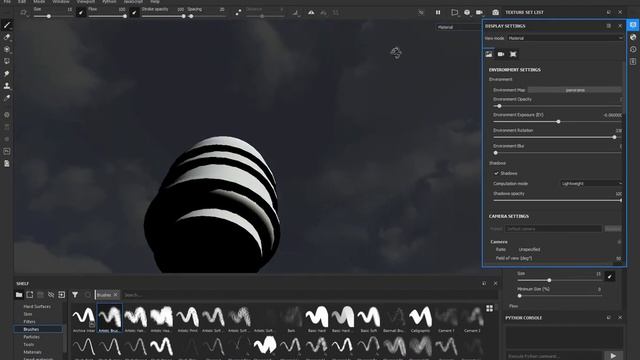The height and width of the screenshot is (360, 640).
Task: Select the Basic Soft brush thumbnail
Action: pyautogui.click(x=369, y=319)
